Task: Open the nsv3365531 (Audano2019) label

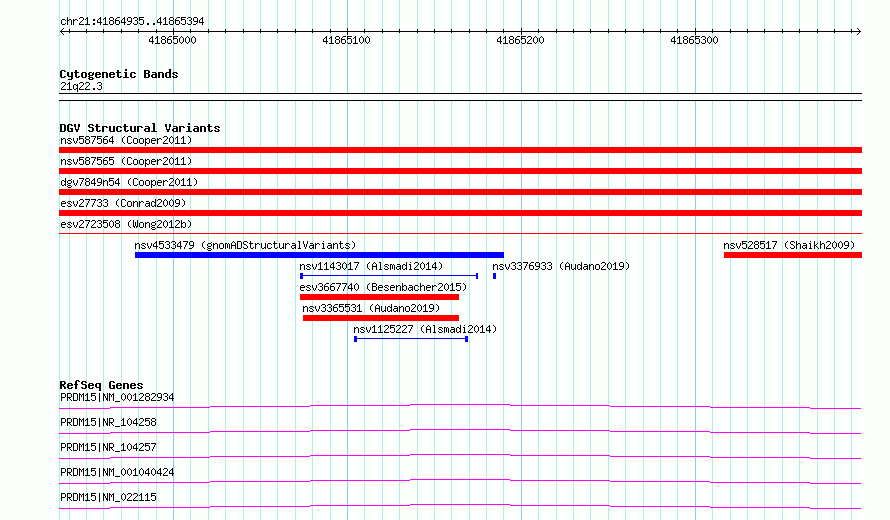Action: click(371, 308)
